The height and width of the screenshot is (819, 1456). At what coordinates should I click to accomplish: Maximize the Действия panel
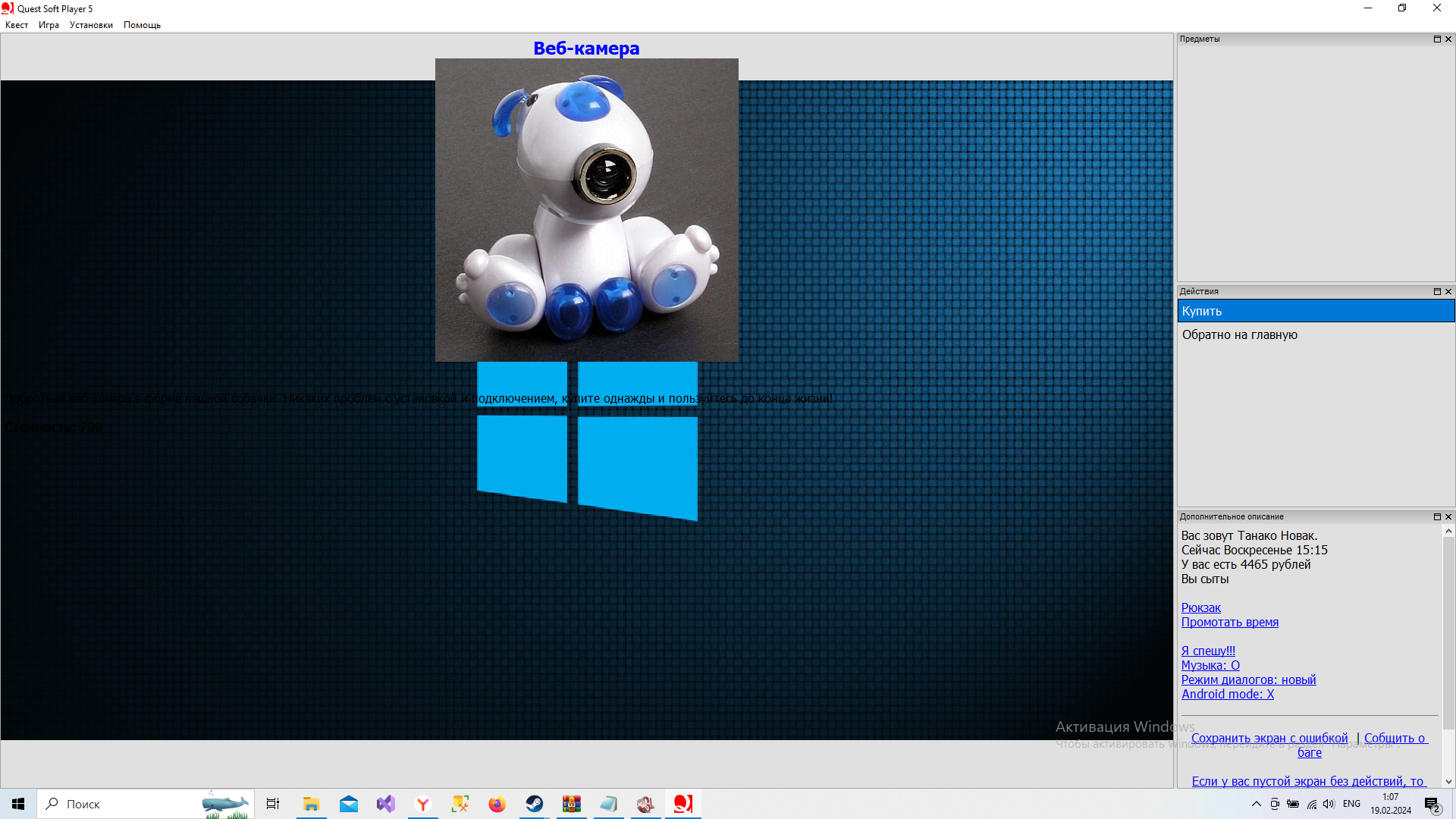coord(1437,291)
